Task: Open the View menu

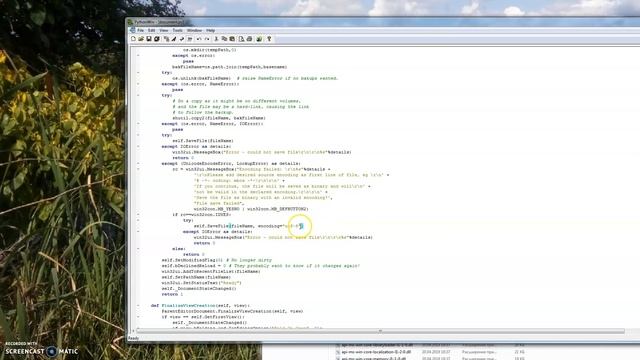Action: point(164,30)
